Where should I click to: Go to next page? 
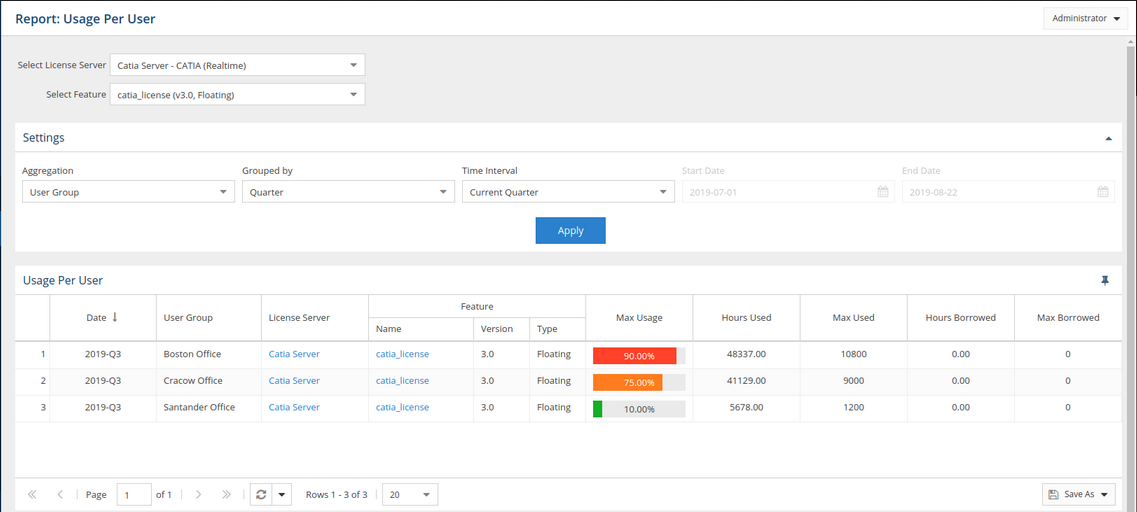point(199,495)
